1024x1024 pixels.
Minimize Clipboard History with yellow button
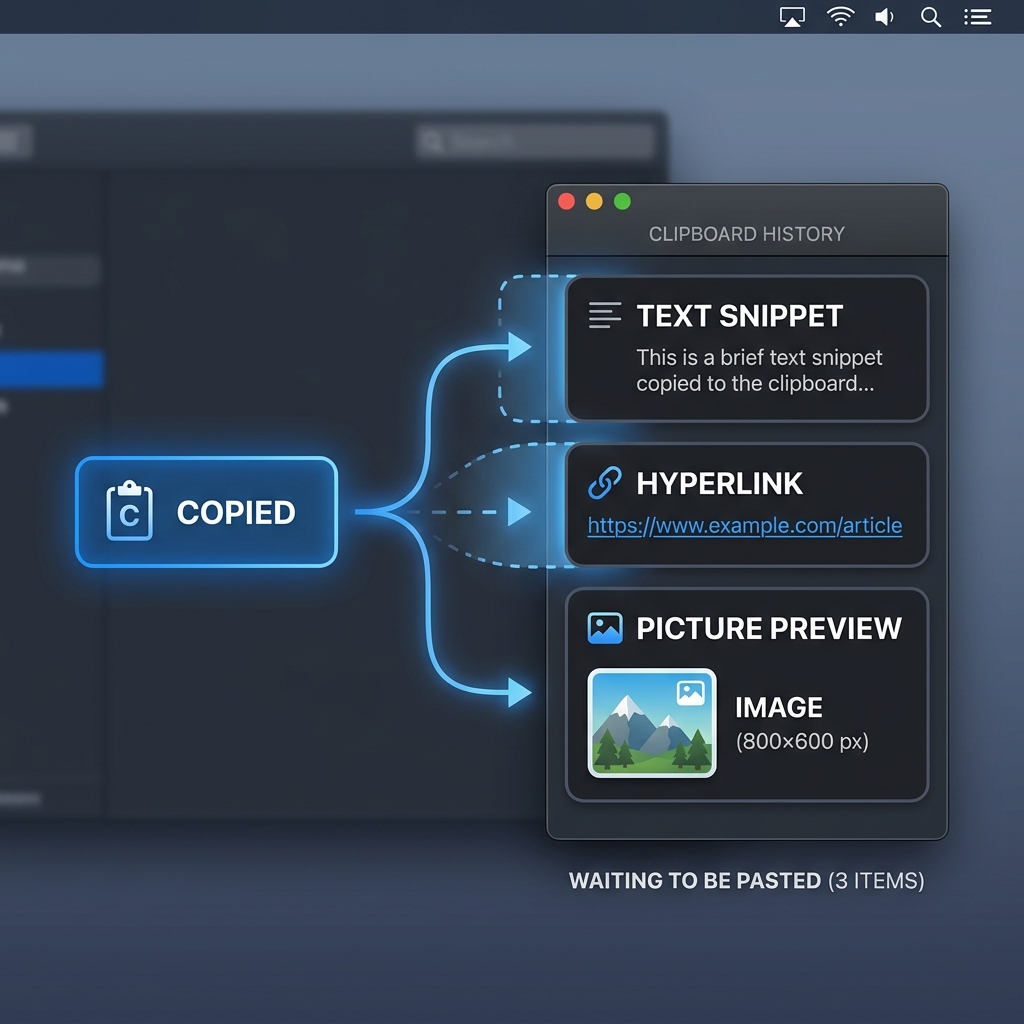pyautogui.click(x=594, y=201)
